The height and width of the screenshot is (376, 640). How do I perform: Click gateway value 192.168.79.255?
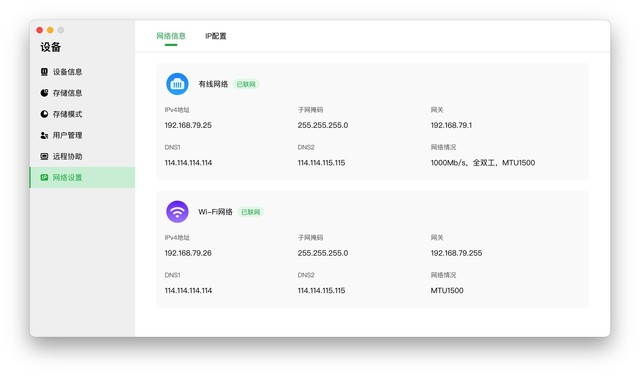pyautogui.click(x=456, y=253)
